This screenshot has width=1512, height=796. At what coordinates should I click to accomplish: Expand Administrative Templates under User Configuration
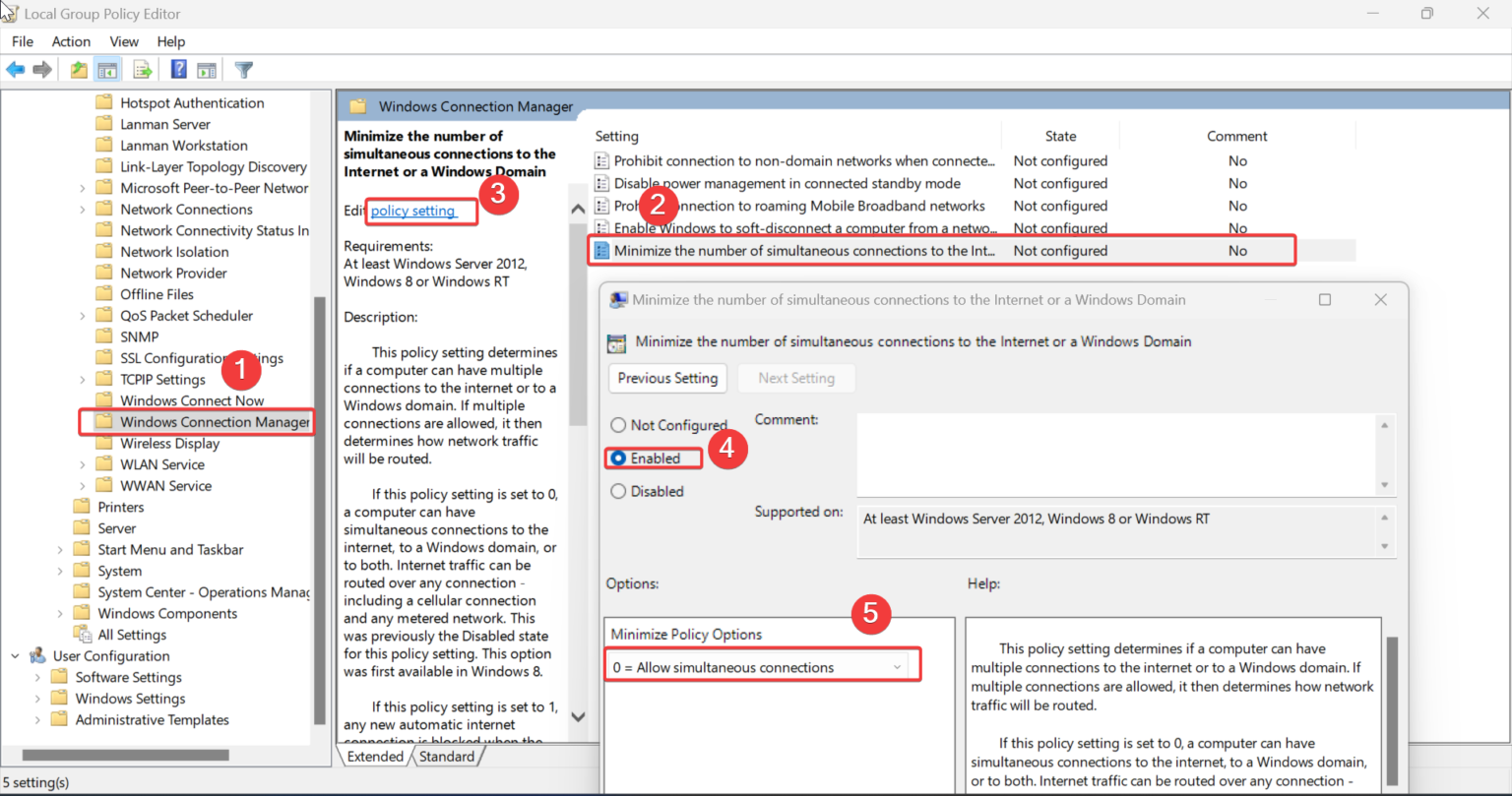[37, 720]
